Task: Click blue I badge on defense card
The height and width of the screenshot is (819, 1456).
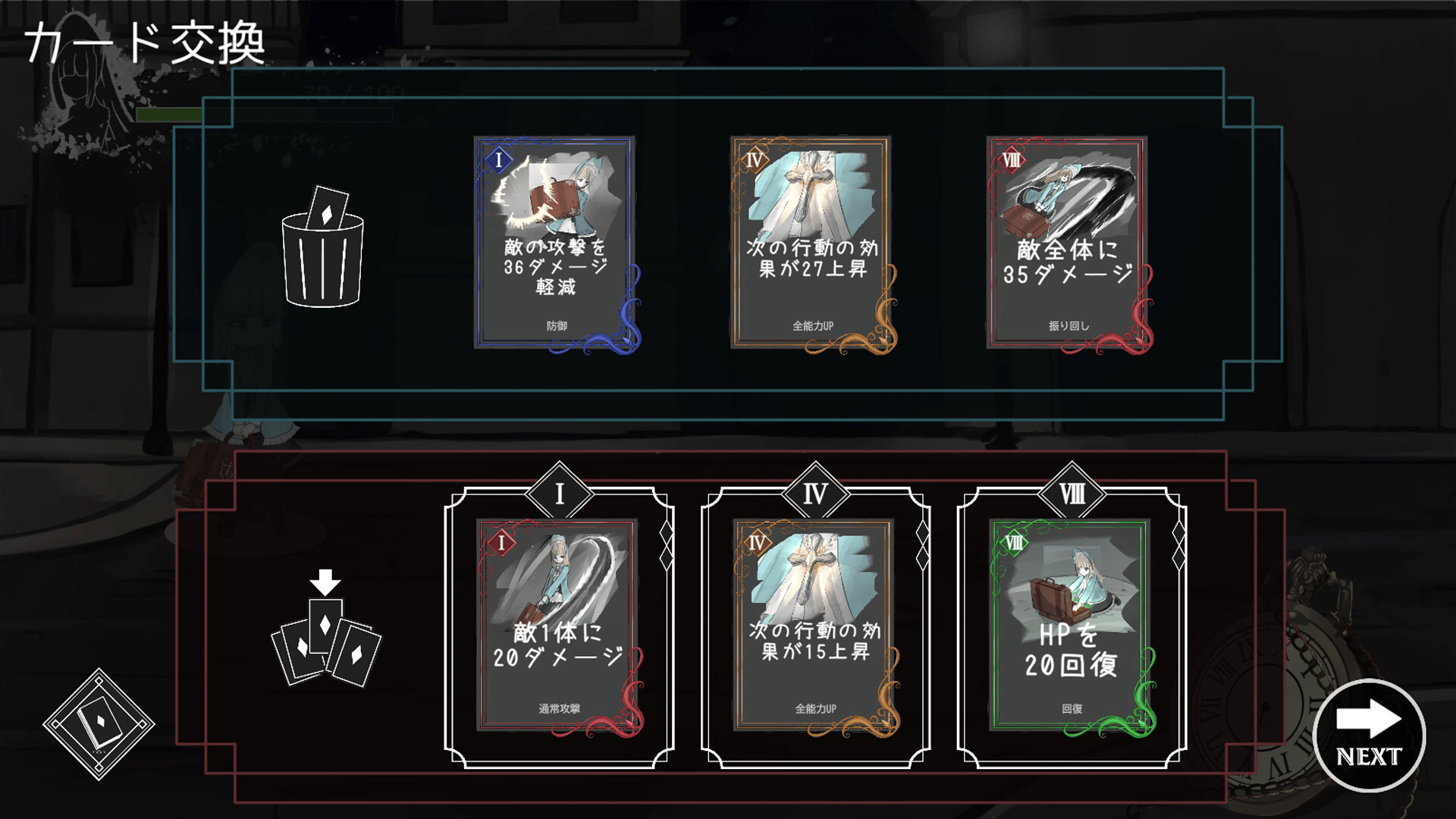Action: 498,160
